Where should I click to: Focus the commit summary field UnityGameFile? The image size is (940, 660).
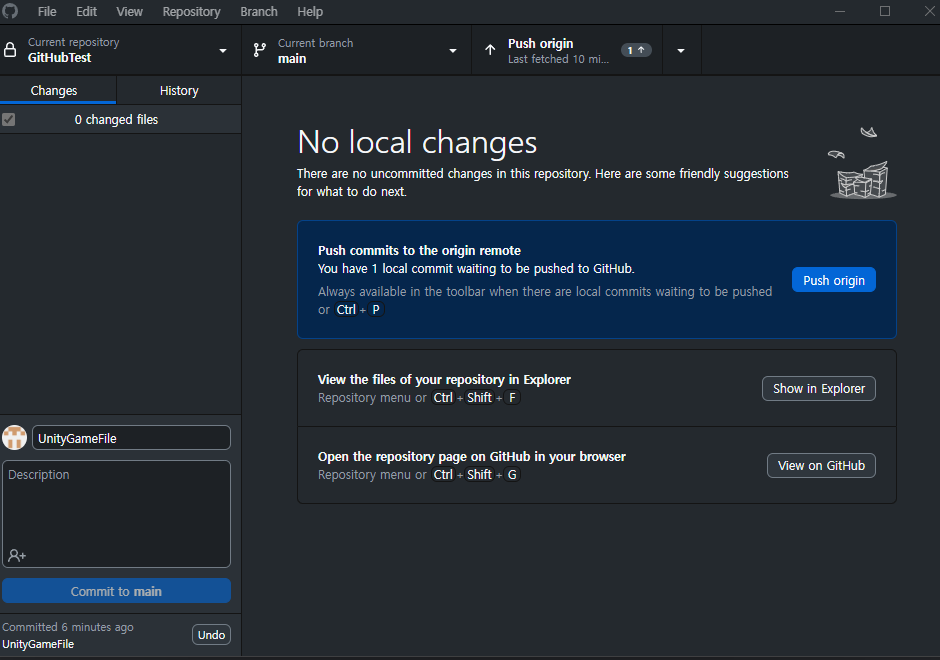[131, 438]
